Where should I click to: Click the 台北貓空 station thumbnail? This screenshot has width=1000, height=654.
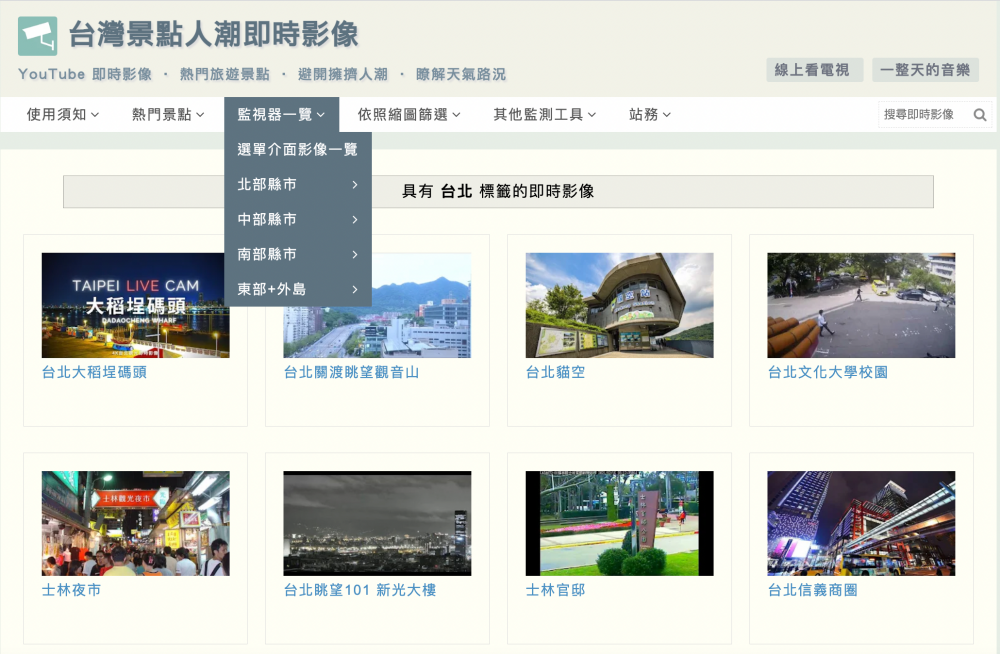coord(619,305)
